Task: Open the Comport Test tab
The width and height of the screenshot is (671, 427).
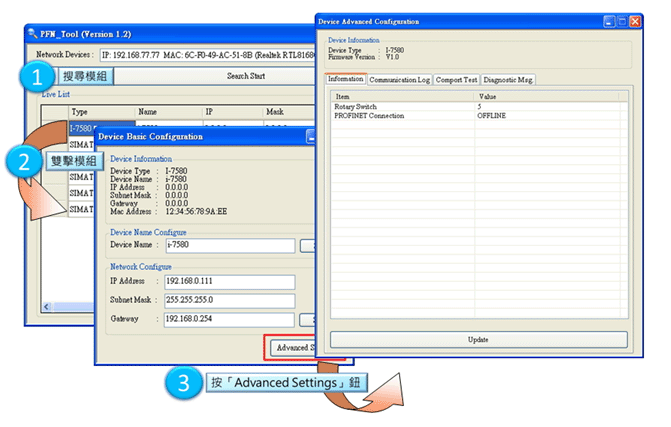Action: (456, 80)
